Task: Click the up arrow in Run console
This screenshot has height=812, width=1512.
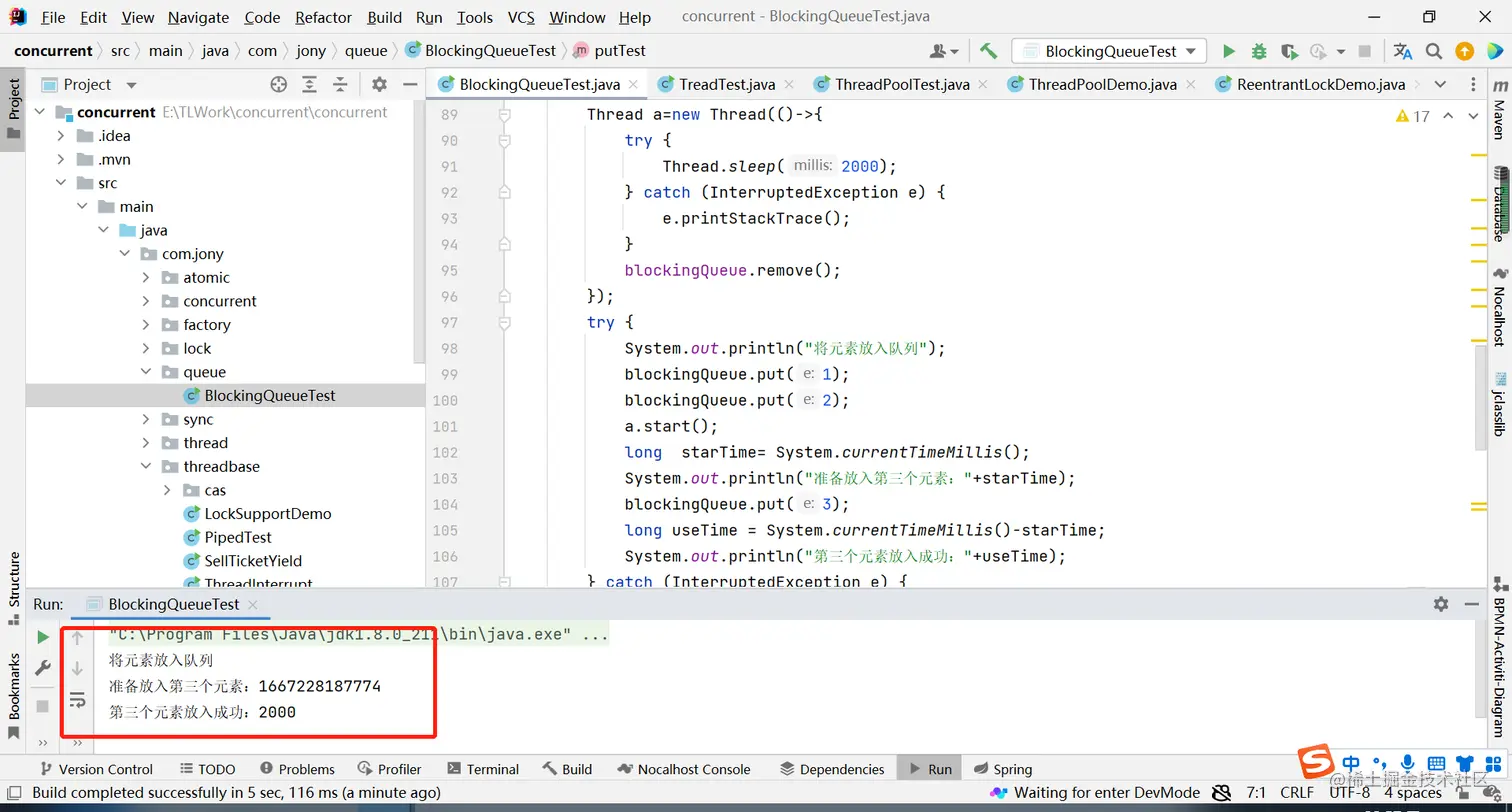Action: [77, 637]
